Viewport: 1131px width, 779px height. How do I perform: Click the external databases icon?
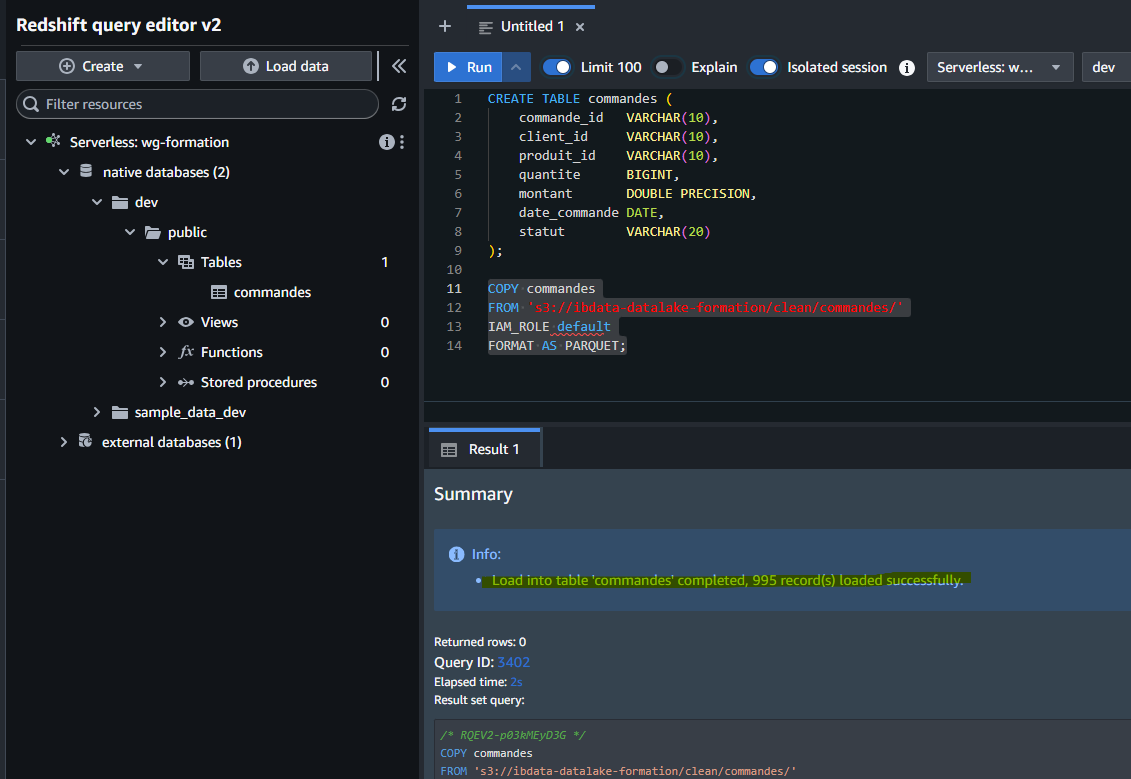coord(85,441)
